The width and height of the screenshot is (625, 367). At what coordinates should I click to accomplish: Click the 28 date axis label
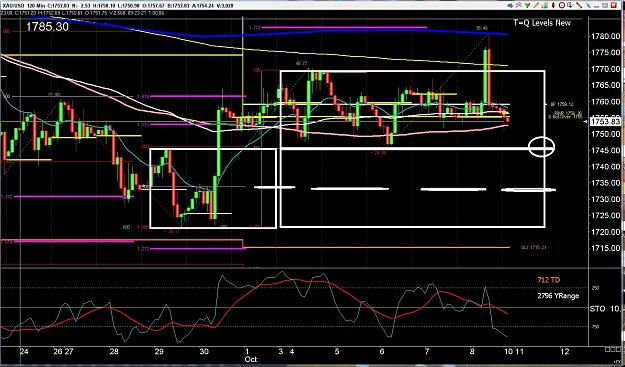pos(114,351)
